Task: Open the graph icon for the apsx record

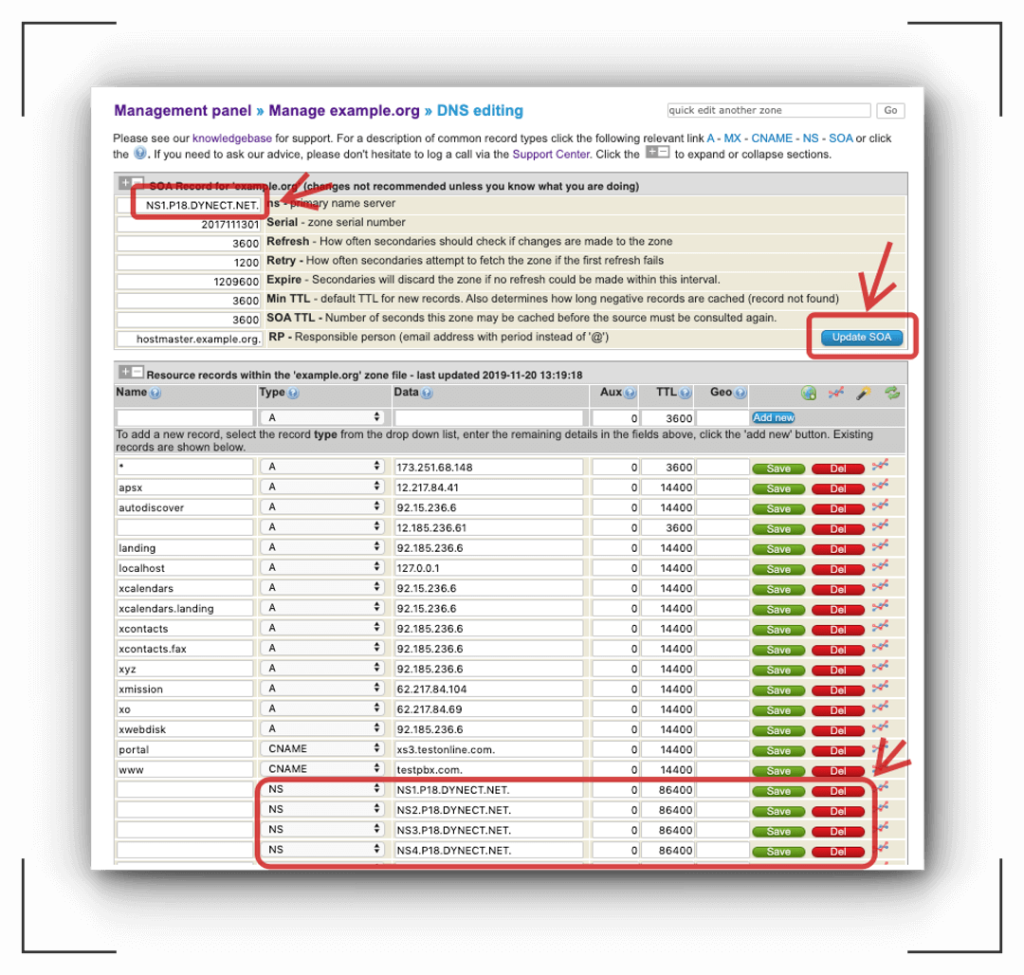Action: point(880,485)
